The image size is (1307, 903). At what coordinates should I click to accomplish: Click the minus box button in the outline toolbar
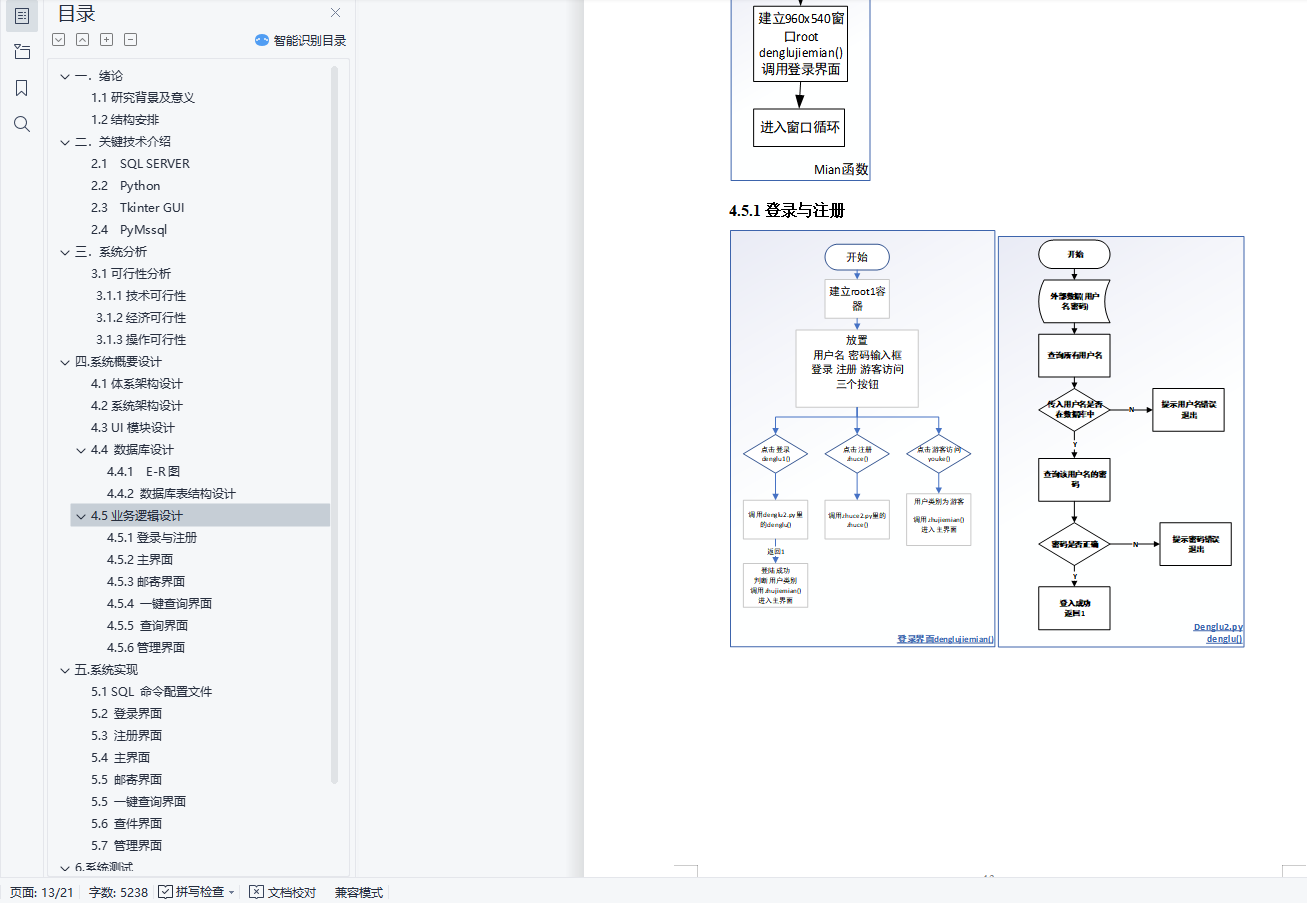tap(131, 40)
